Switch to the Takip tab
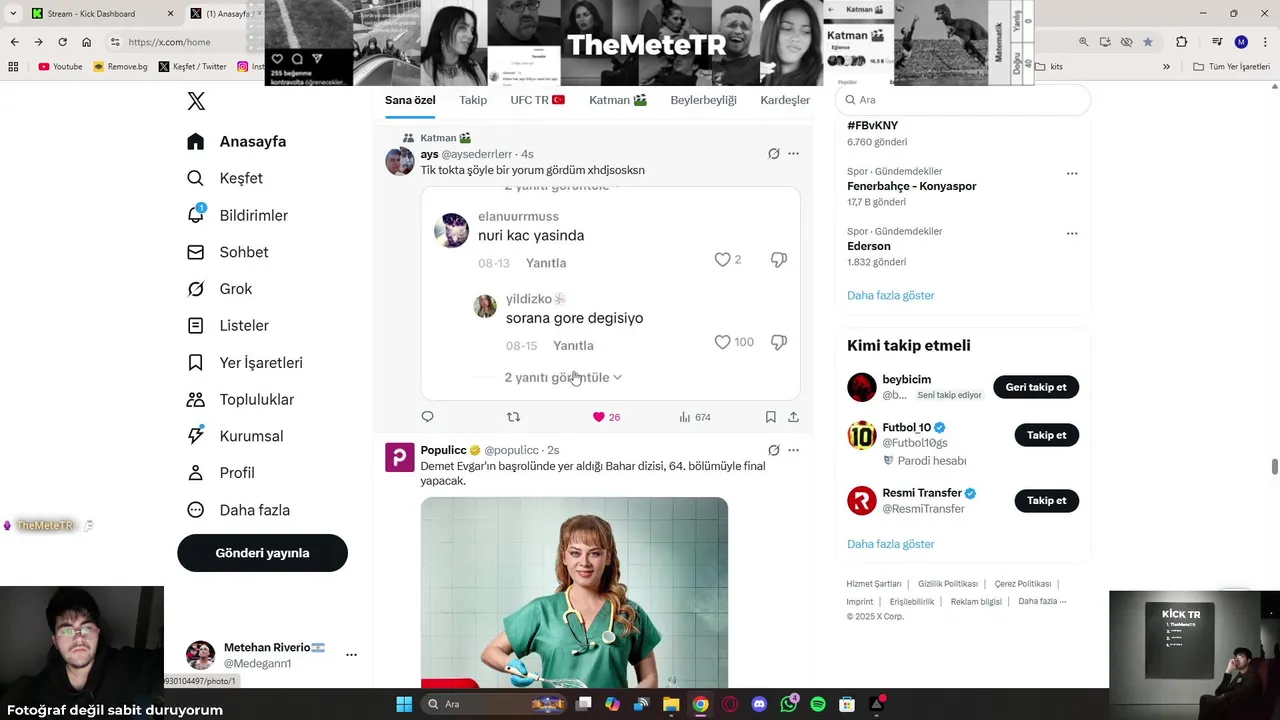1280x720 pixels. click(473, 100)
